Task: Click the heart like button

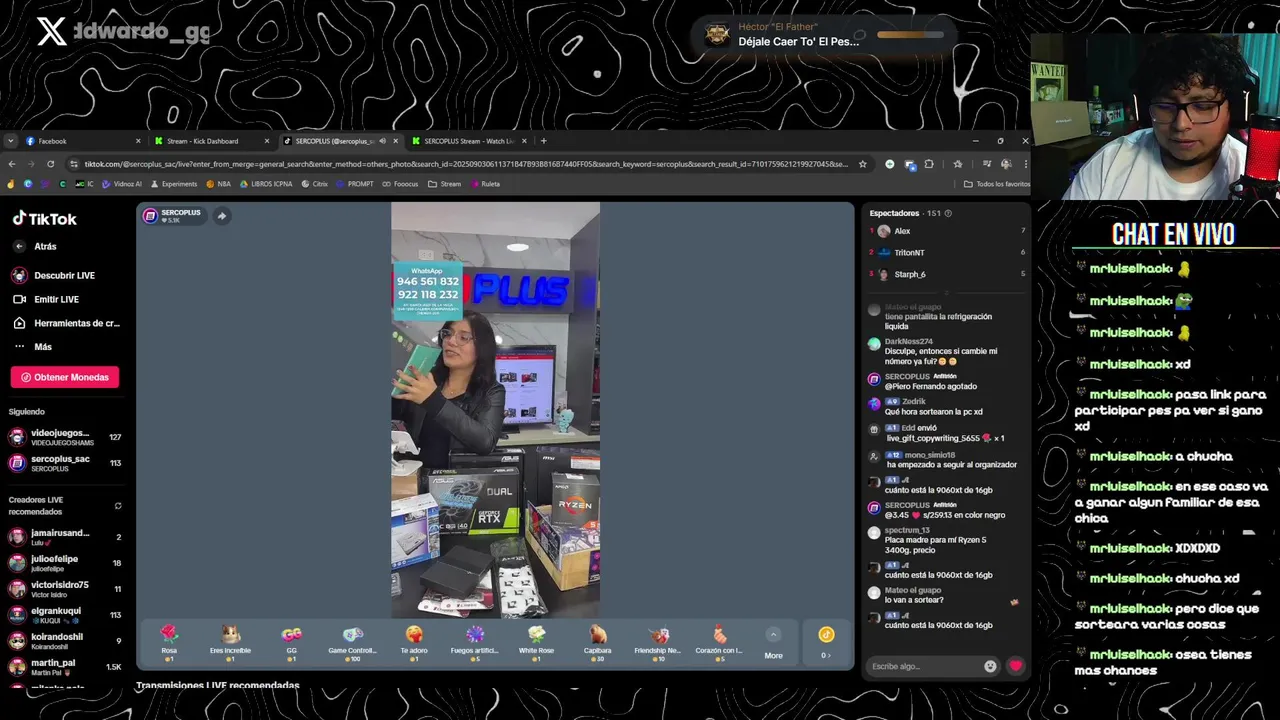Action: pos(1016,666)
